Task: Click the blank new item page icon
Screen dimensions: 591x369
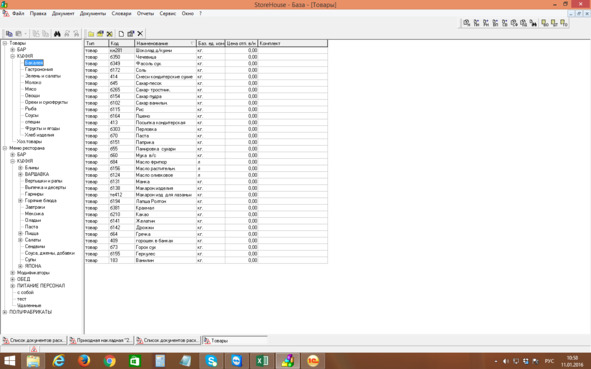Action: pos(121,34)
